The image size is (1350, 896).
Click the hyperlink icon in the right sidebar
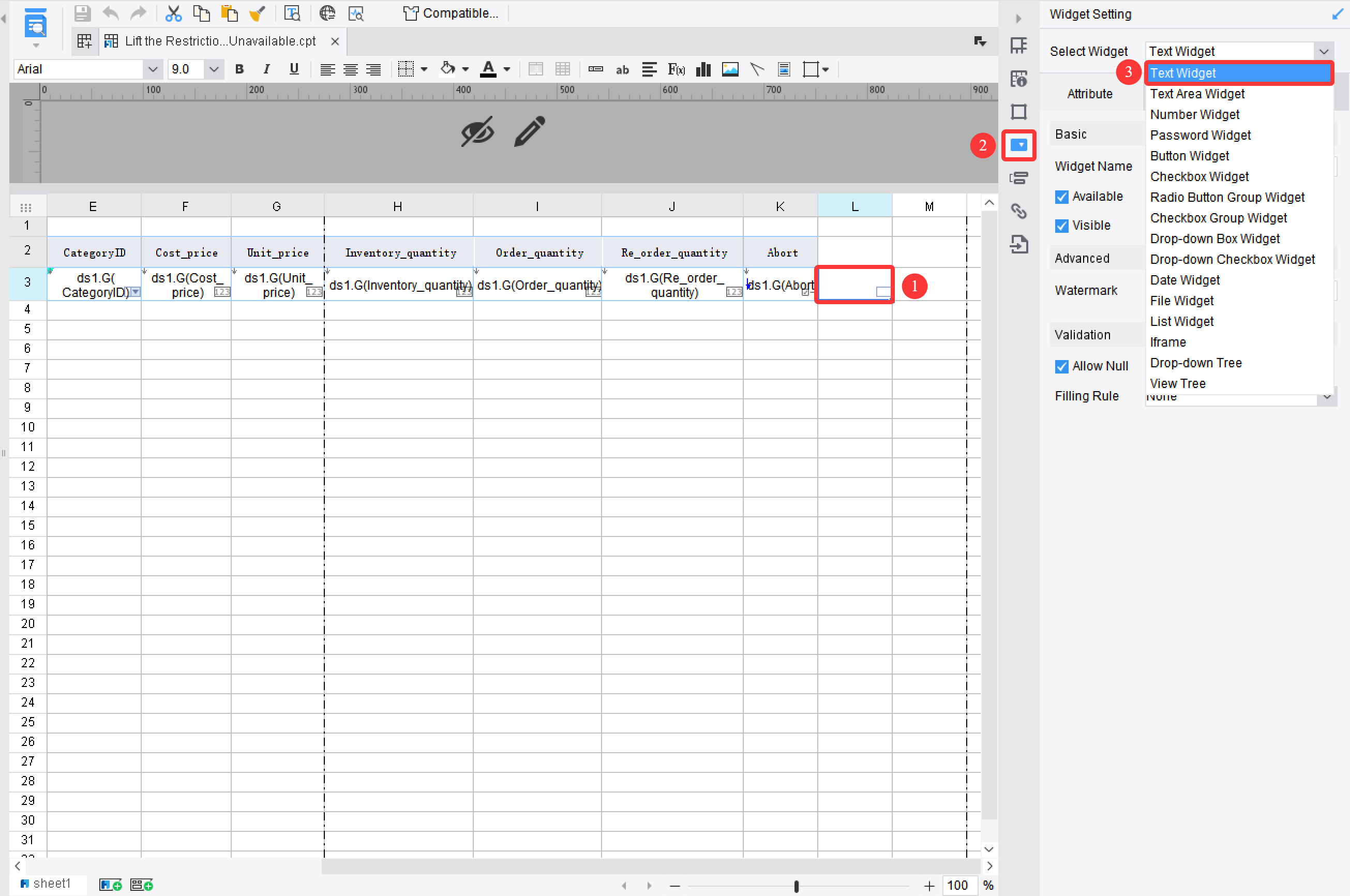coord(1019,211)
